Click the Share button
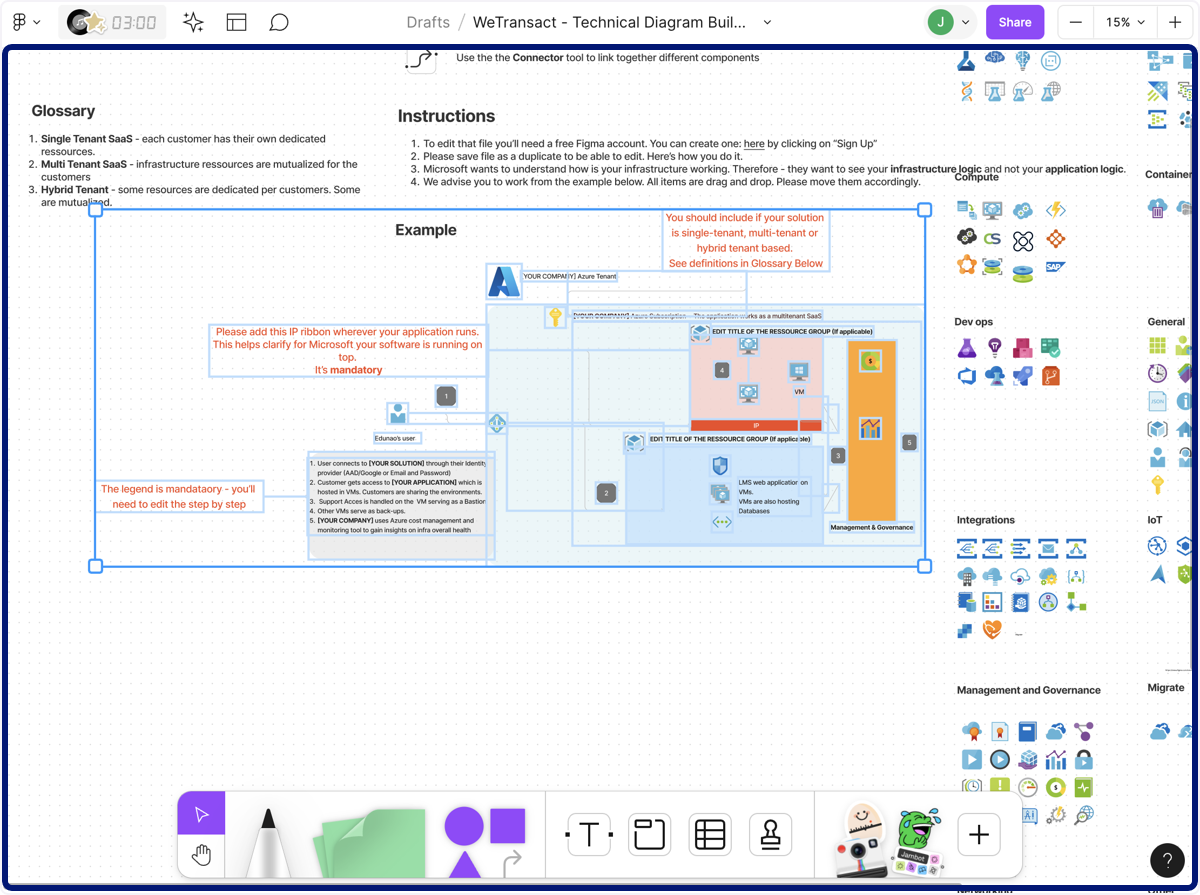The width and height of the screenshot is (1200, 895). point(1015,22)
